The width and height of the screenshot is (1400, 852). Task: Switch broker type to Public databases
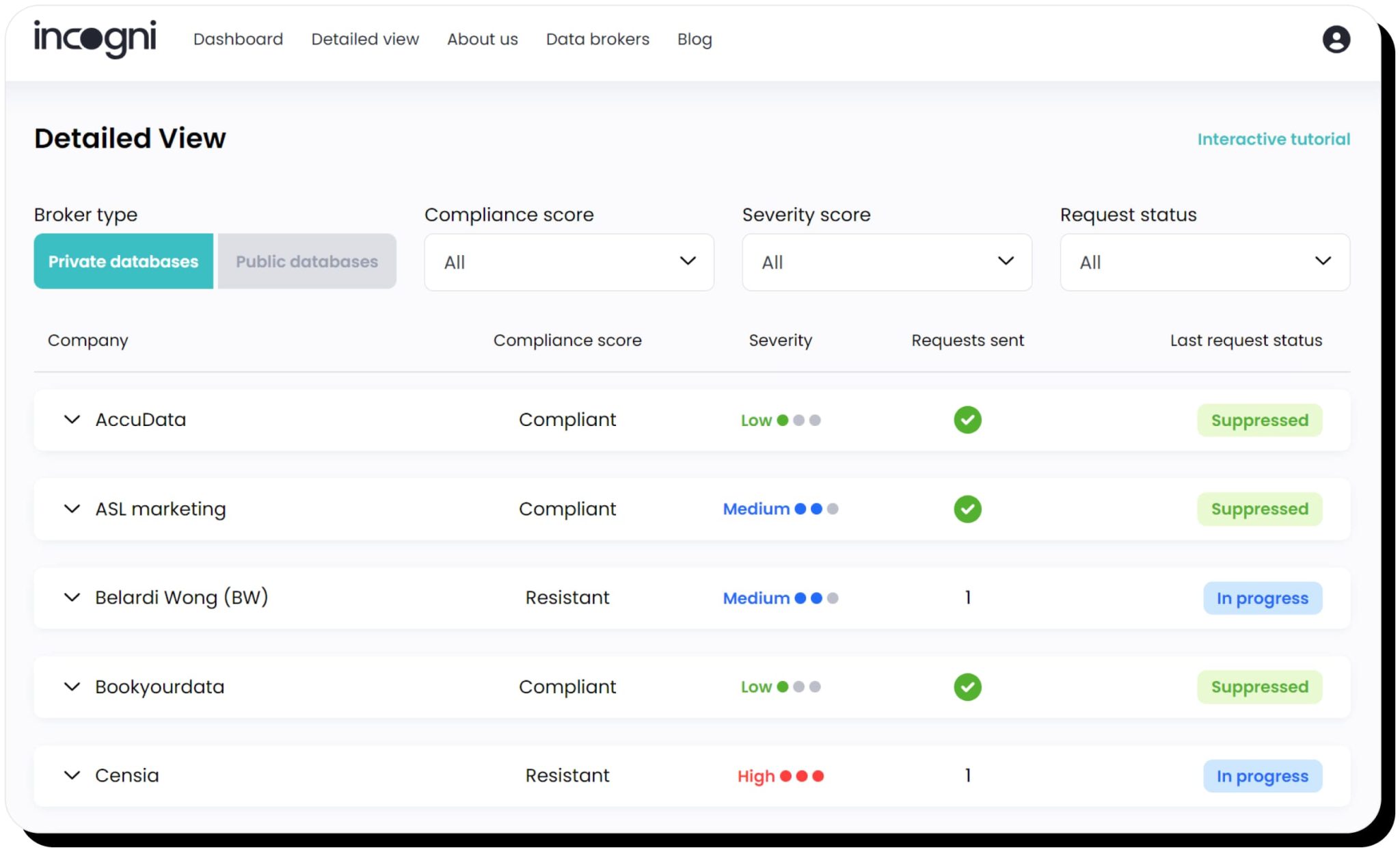pyautogui.click(x=306, y=261)
